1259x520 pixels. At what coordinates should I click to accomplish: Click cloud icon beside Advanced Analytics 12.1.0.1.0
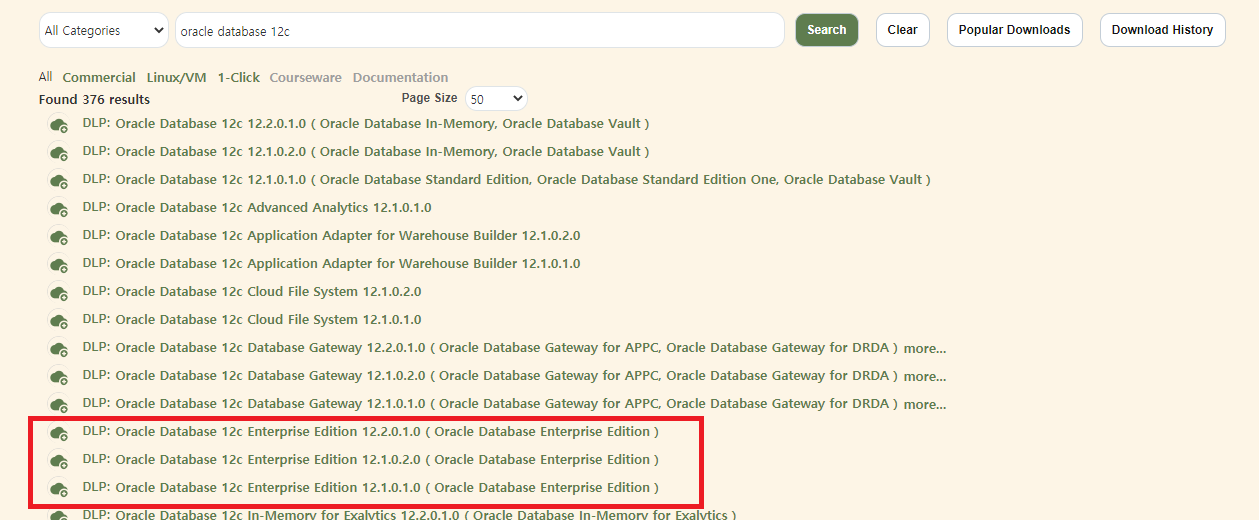pyautogui.click(x=59, y=209)
